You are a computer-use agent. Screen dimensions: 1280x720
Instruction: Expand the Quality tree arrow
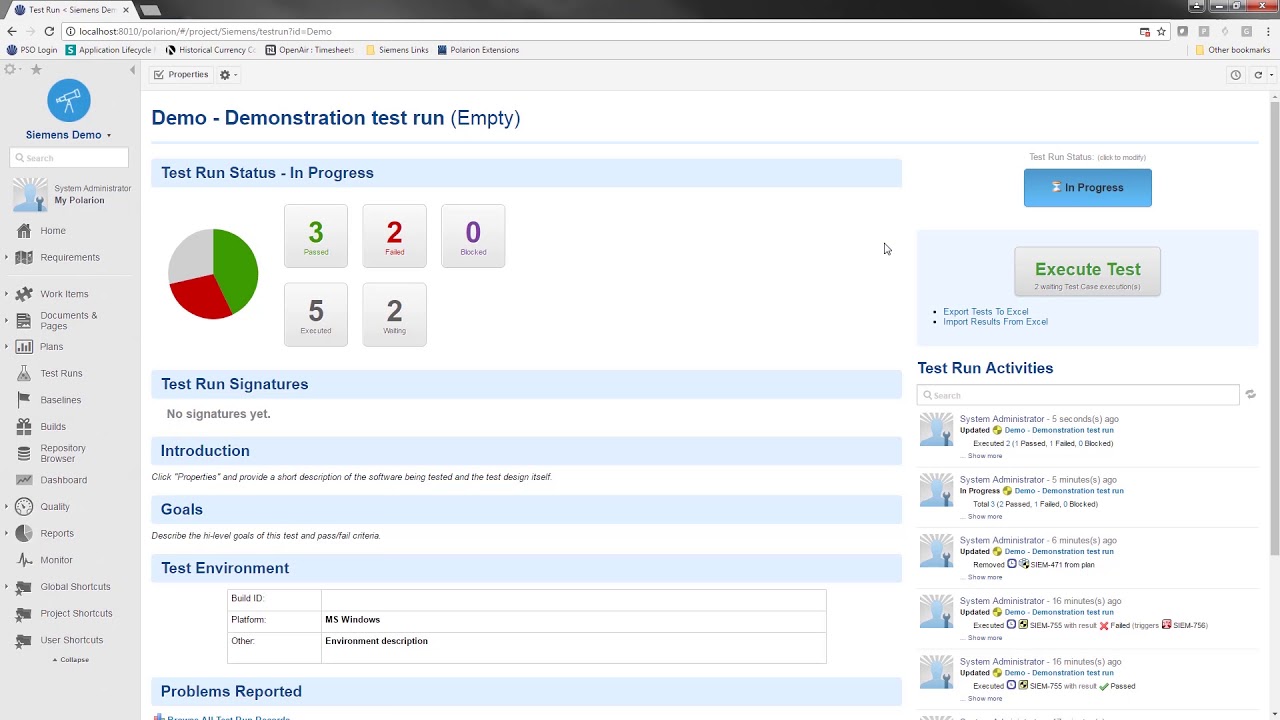coord(6,507)
